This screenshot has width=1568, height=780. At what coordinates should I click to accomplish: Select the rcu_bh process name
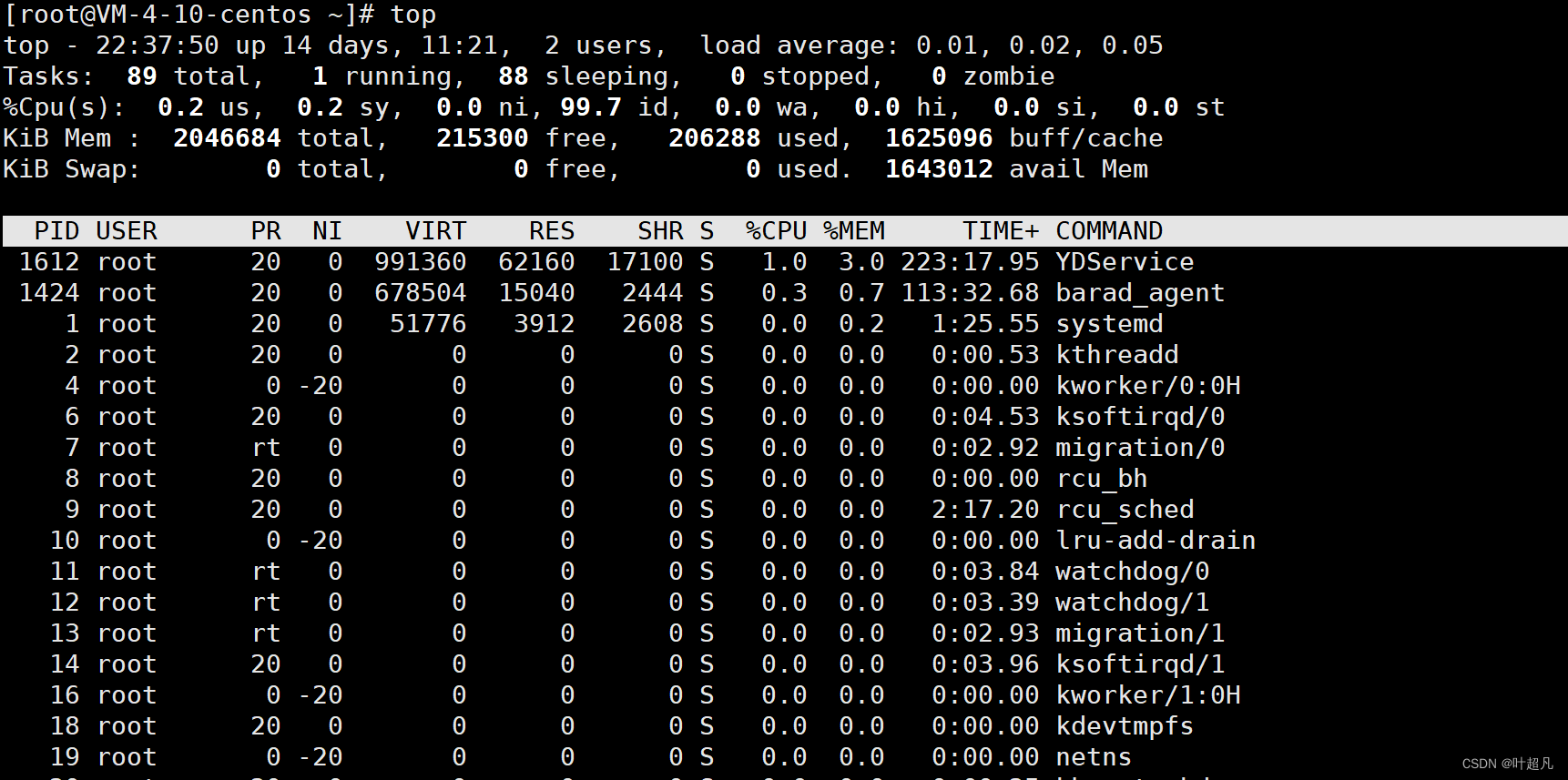pos(1102,479)
